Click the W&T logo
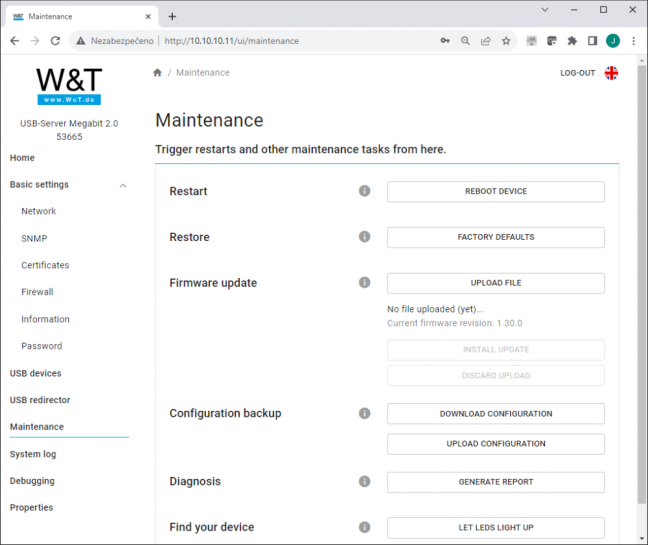 pyautogui.click(x=69, y=86)
